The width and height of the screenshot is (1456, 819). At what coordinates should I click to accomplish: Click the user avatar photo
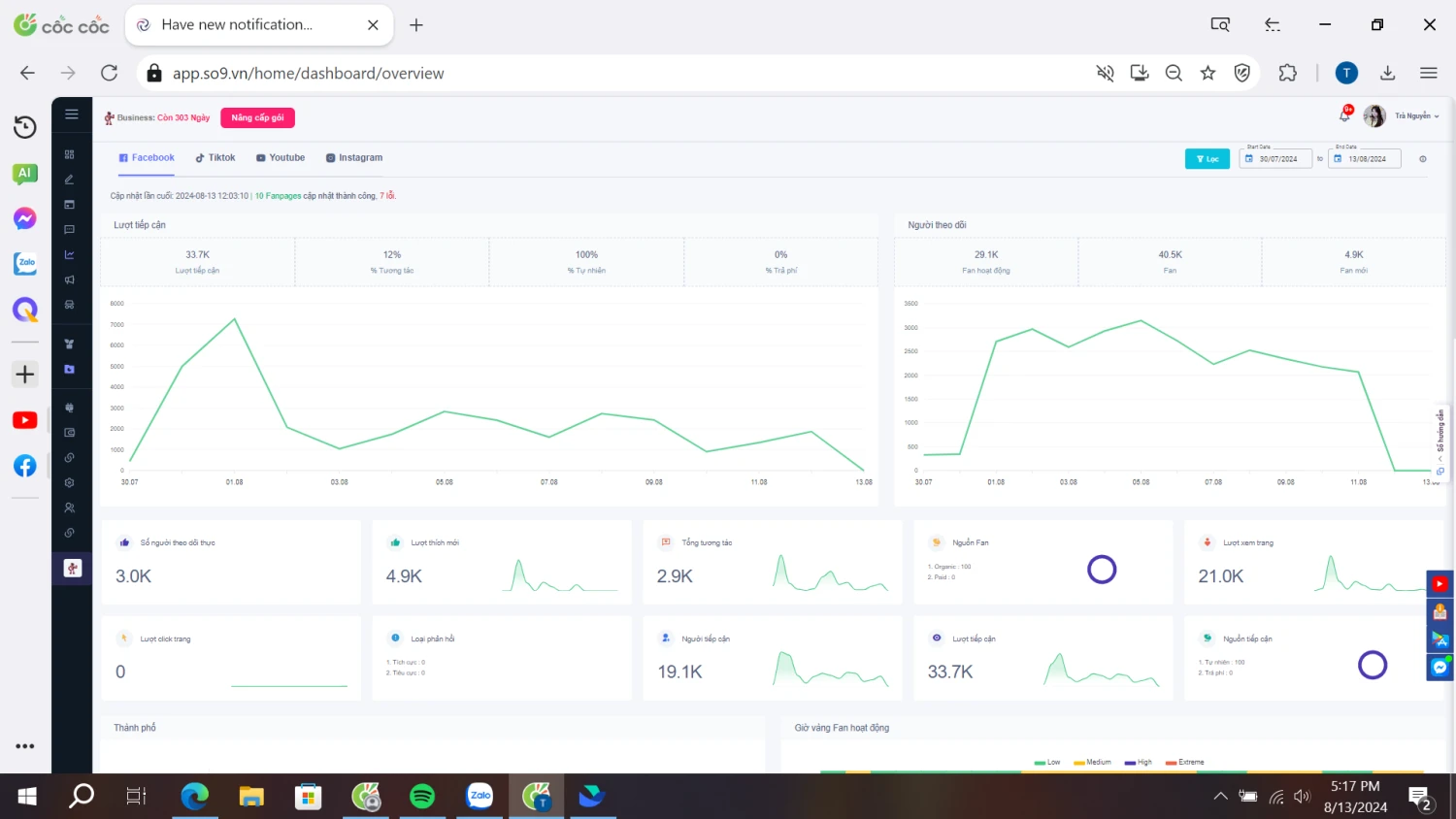[1374, 116]
